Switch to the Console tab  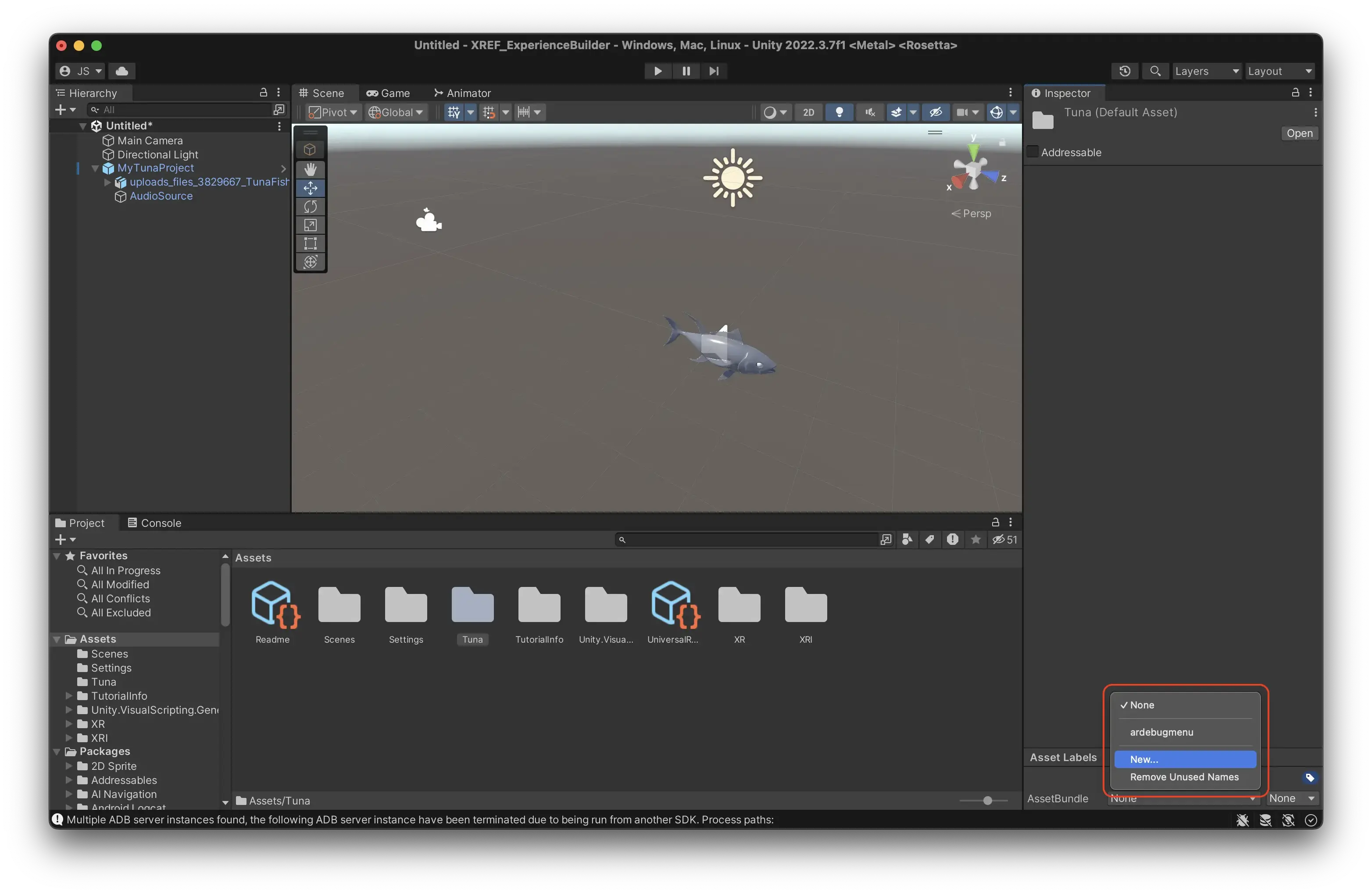coord(154,523)
